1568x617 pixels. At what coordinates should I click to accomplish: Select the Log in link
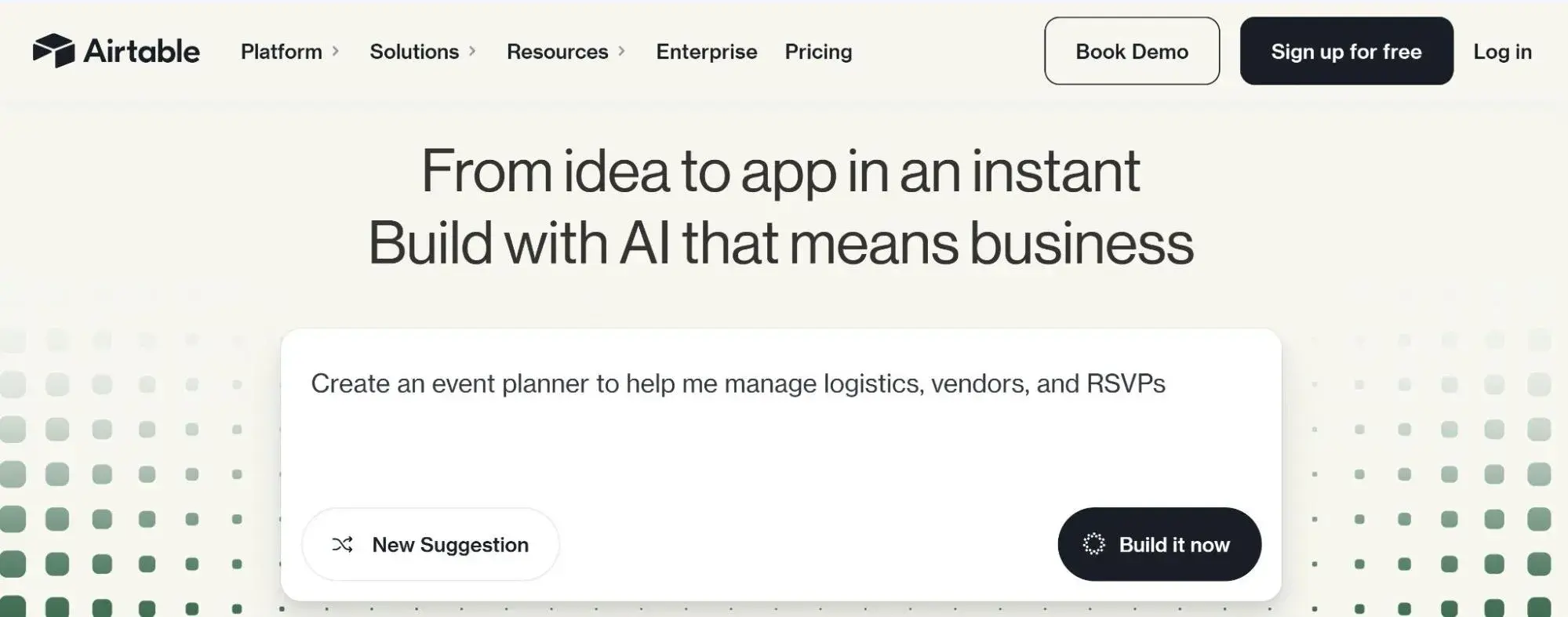1503,52
